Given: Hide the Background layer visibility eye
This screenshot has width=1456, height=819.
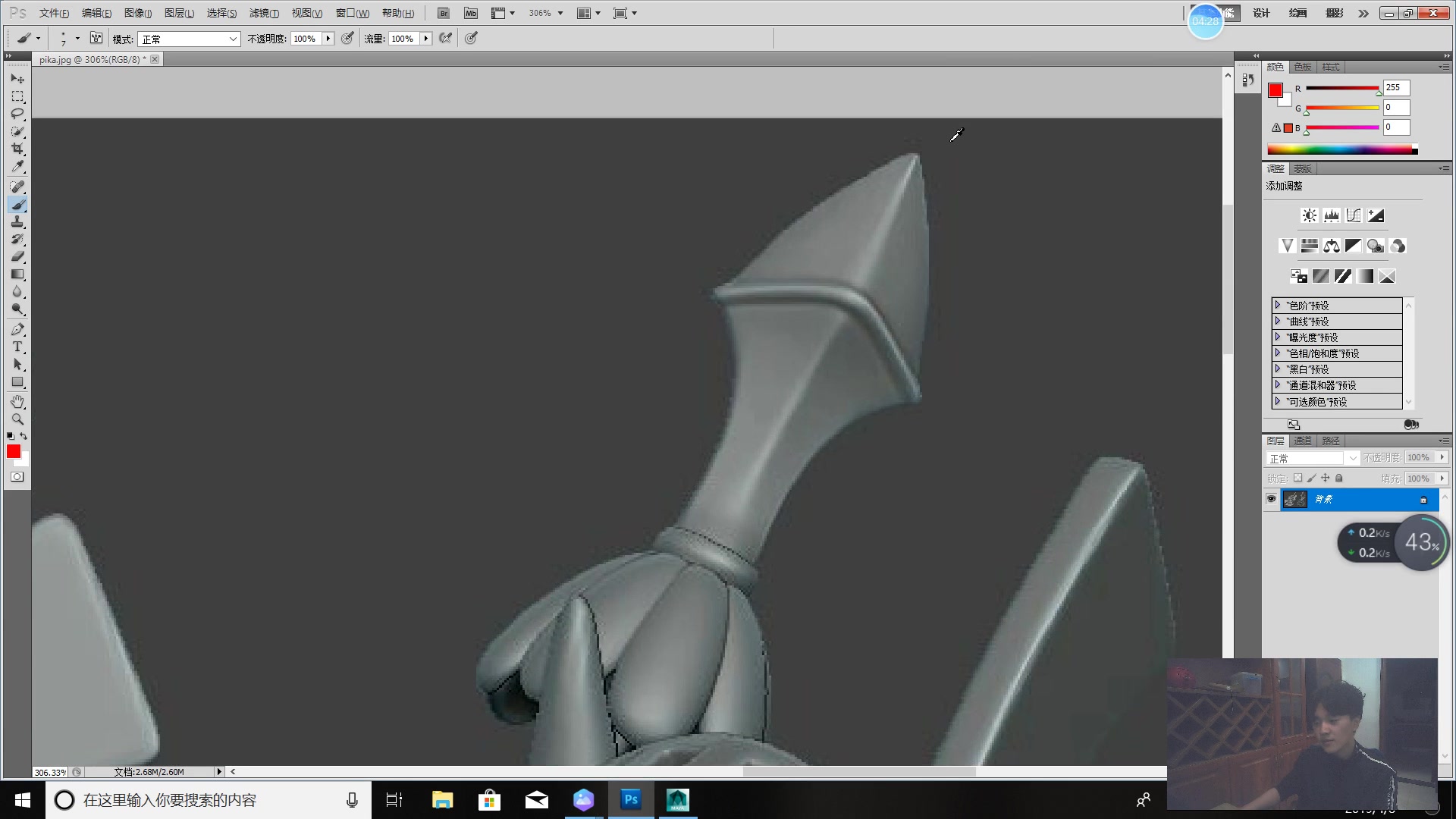Looking at the screenshot, I should [1272, 499].
